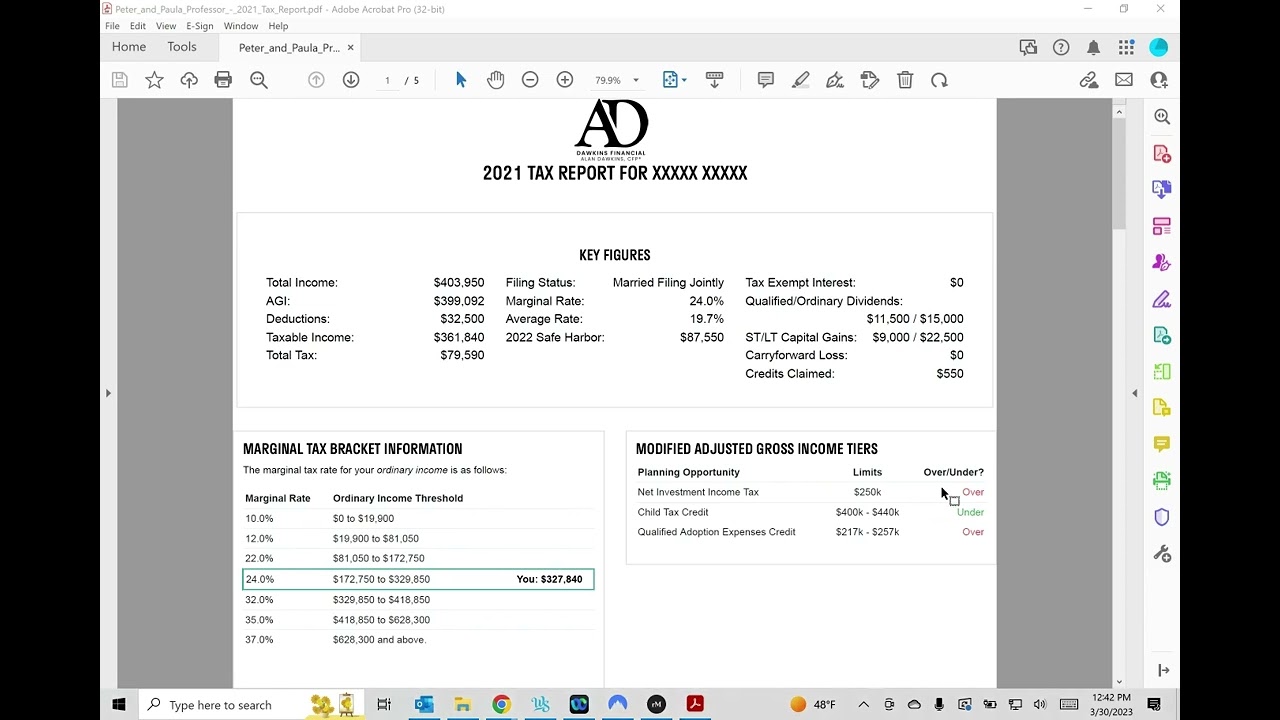The width and height of the screenshot is (1280, 720).
Task: Zoom out with minus button
Action: coord(530,80)
